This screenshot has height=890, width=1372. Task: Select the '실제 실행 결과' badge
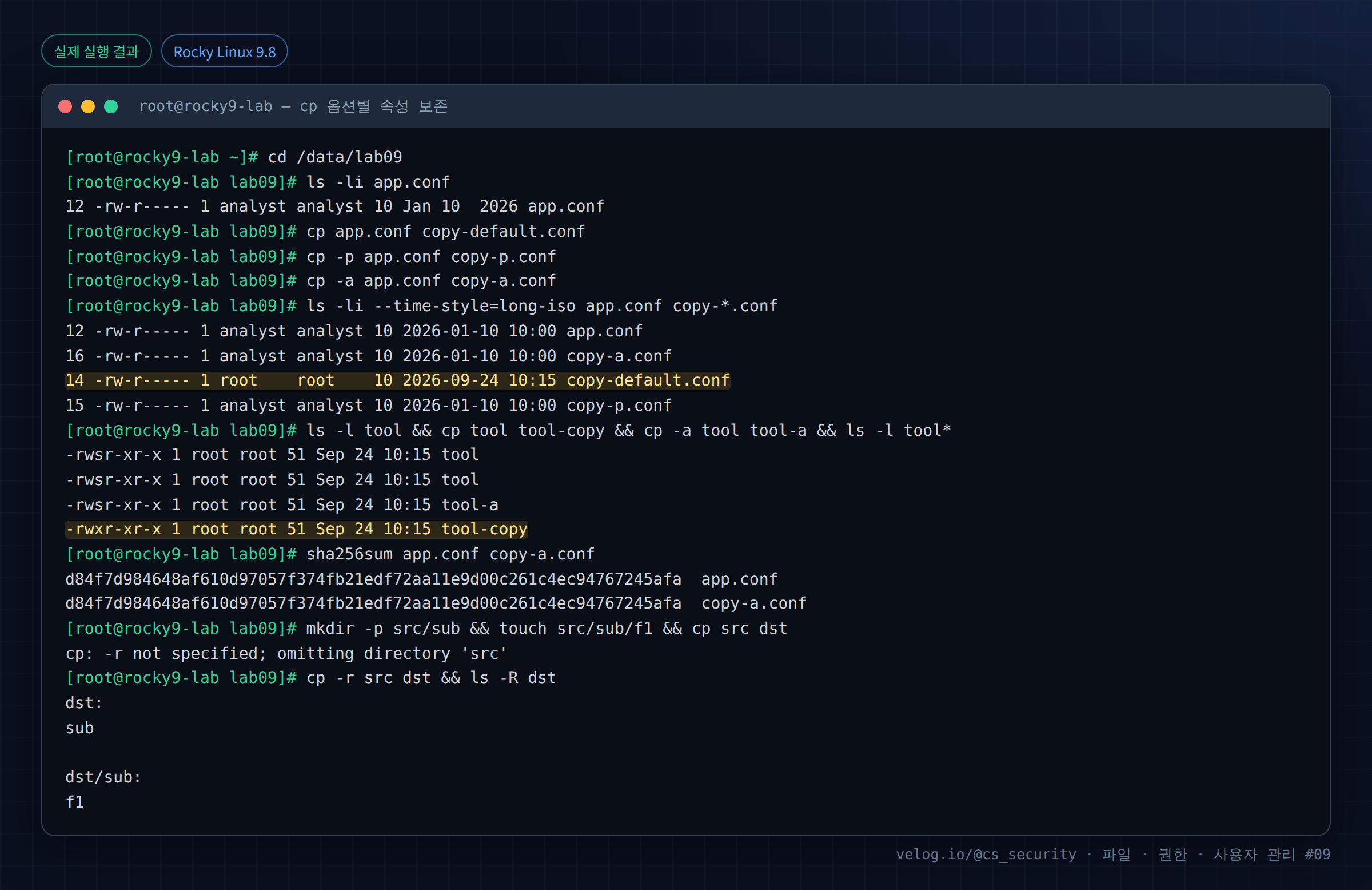click(96, 51)
